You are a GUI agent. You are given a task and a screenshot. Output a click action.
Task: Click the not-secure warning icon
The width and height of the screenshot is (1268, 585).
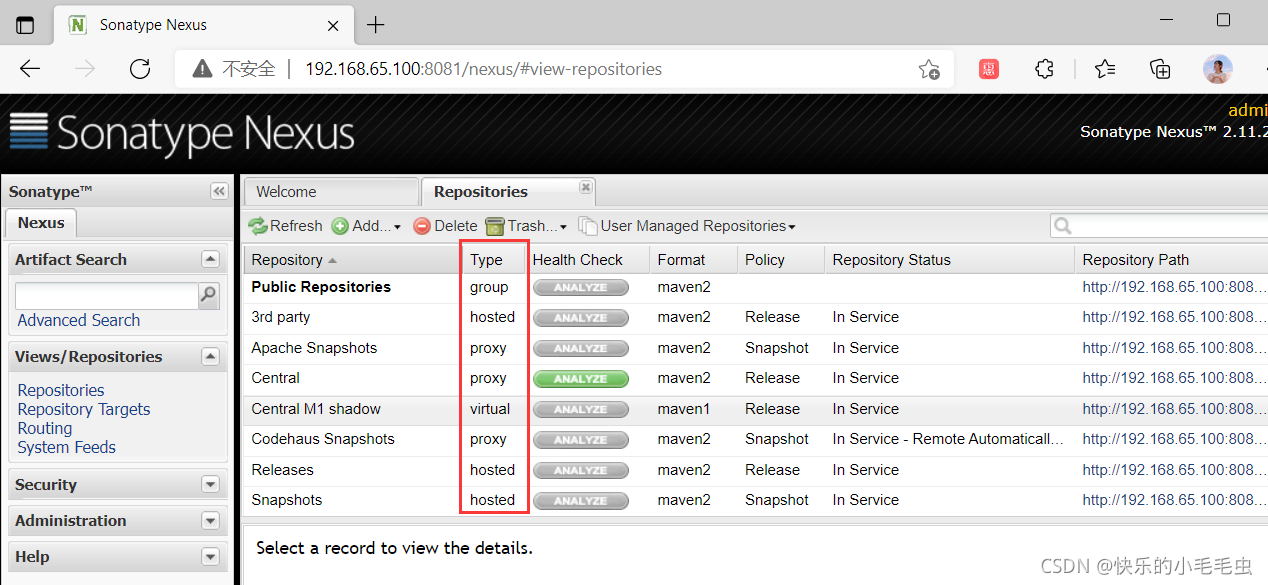coord(203,69)
